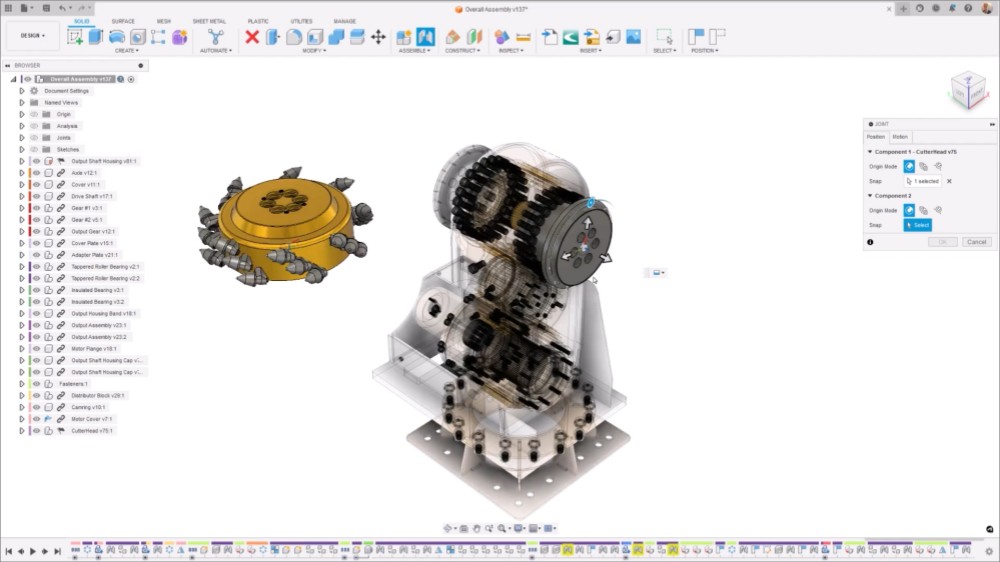This screenshot has height=562, width=1000.
Task: Activate the Move/Copy arrows tool
Action: [x=378, y=37]
